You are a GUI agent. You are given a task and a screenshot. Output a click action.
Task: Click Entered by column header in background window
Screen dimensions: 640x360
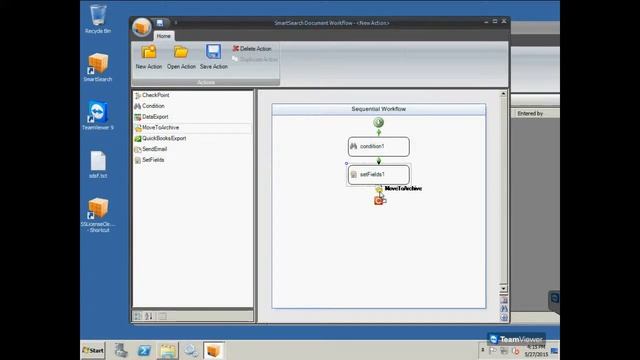536,113
